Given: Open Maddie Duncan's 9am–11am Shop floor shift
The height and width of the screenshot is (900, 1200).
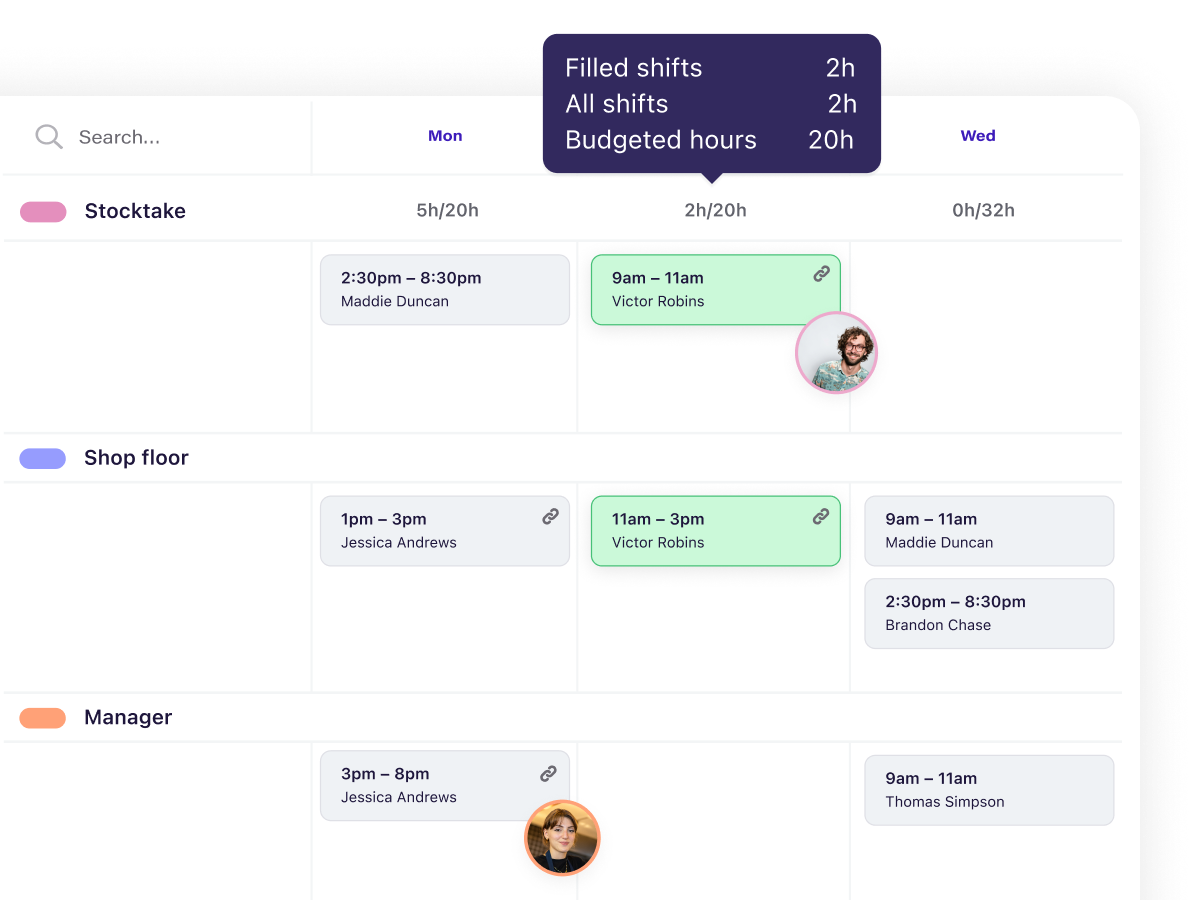Looking at the screenshot, I should point(988,531).
